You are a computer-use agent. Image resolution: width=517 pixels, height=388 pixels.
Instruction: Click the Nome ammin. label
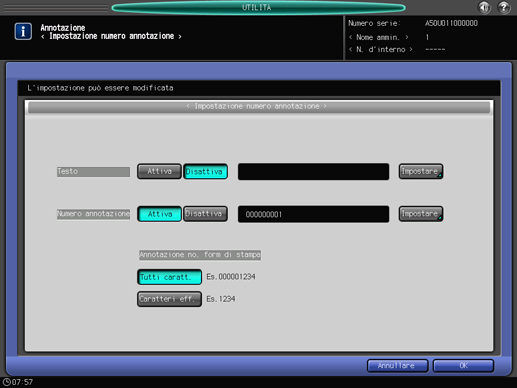tap(378, 37)
